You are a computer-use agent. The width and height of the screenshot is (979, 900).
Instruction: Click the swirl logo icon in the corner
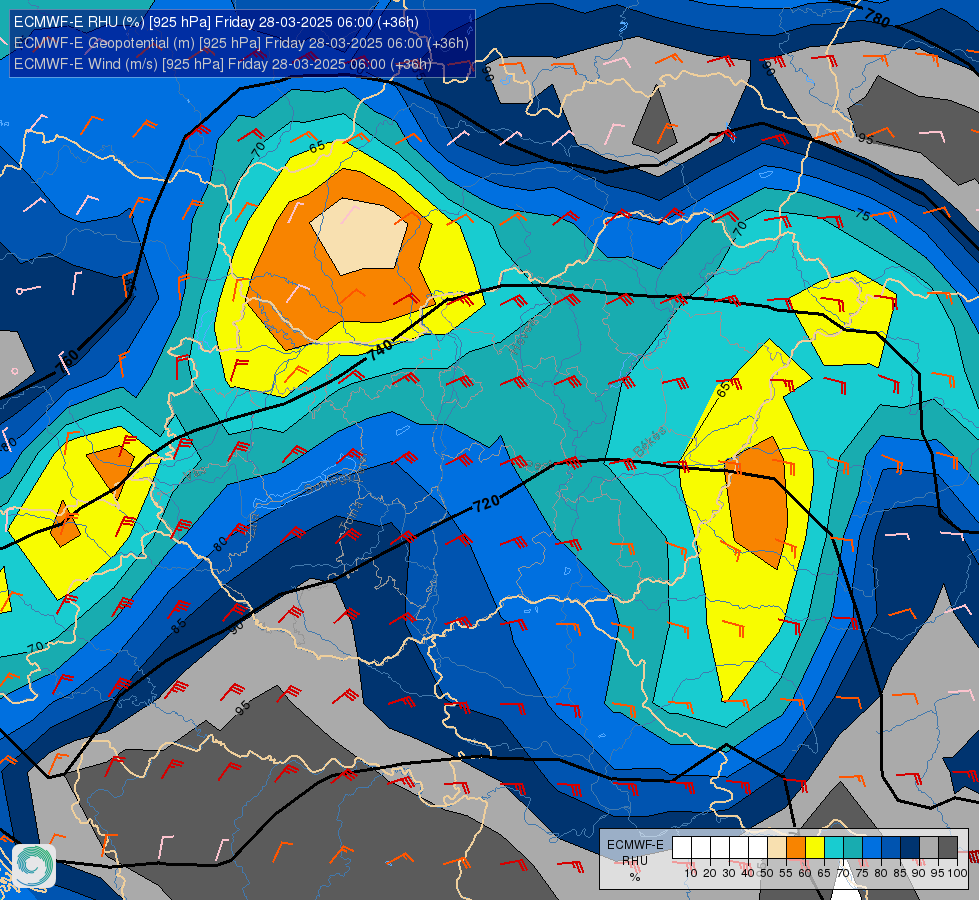[34, 866]
